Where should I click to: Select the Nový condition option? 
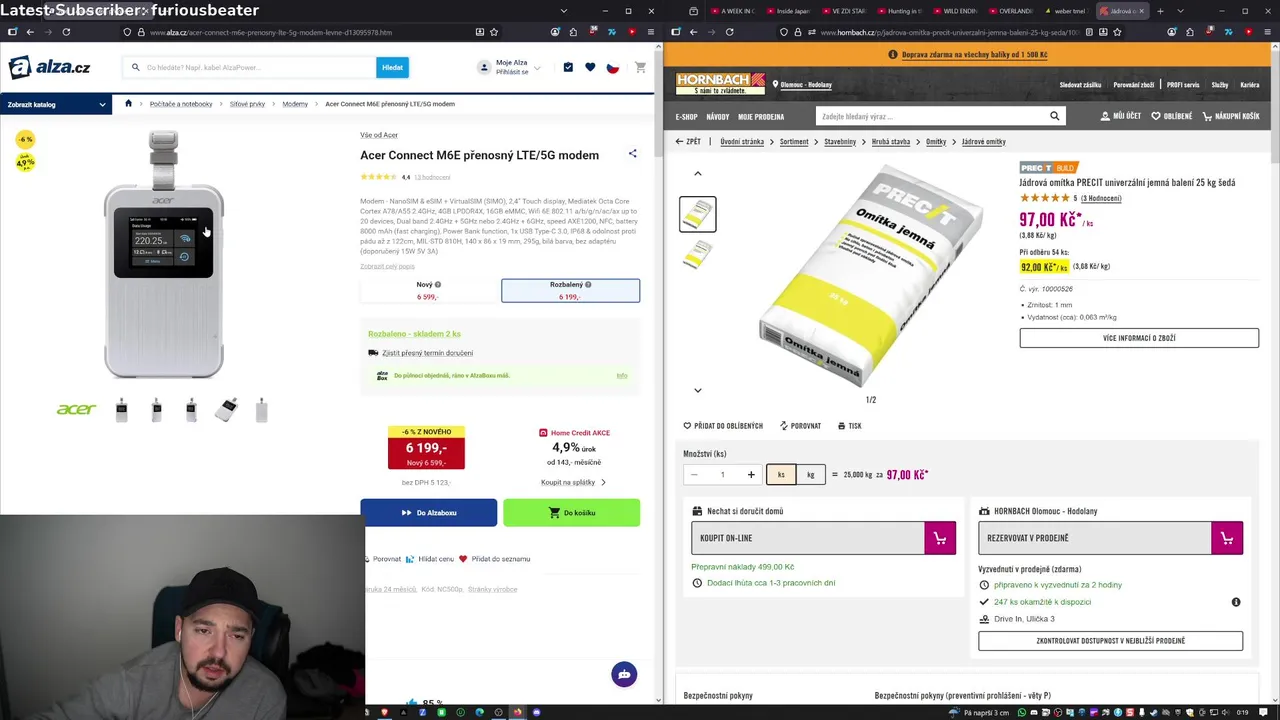pyautogui.click(x=429, y=290)
